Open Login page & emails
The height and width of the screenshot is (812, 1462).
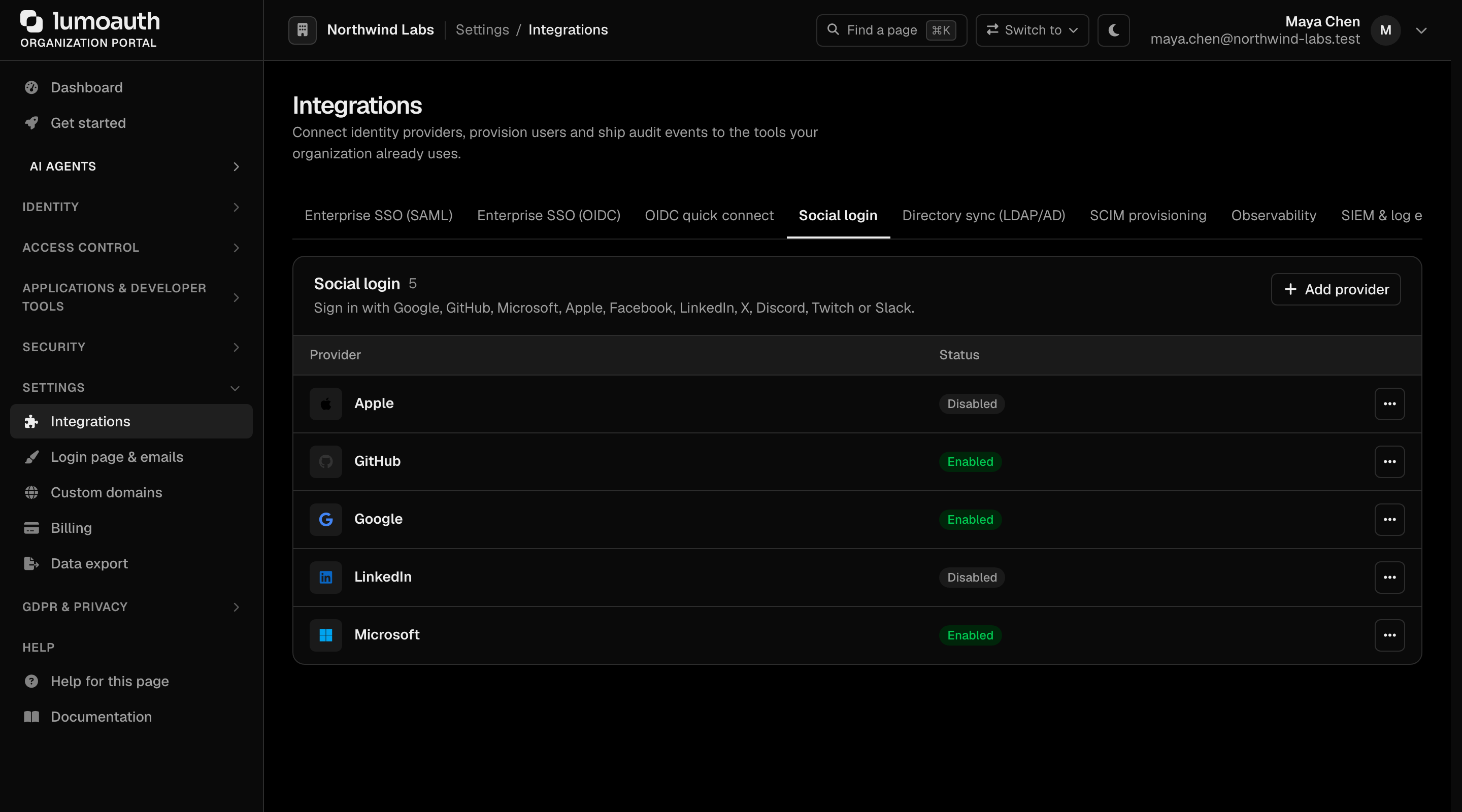coord(131,457)
